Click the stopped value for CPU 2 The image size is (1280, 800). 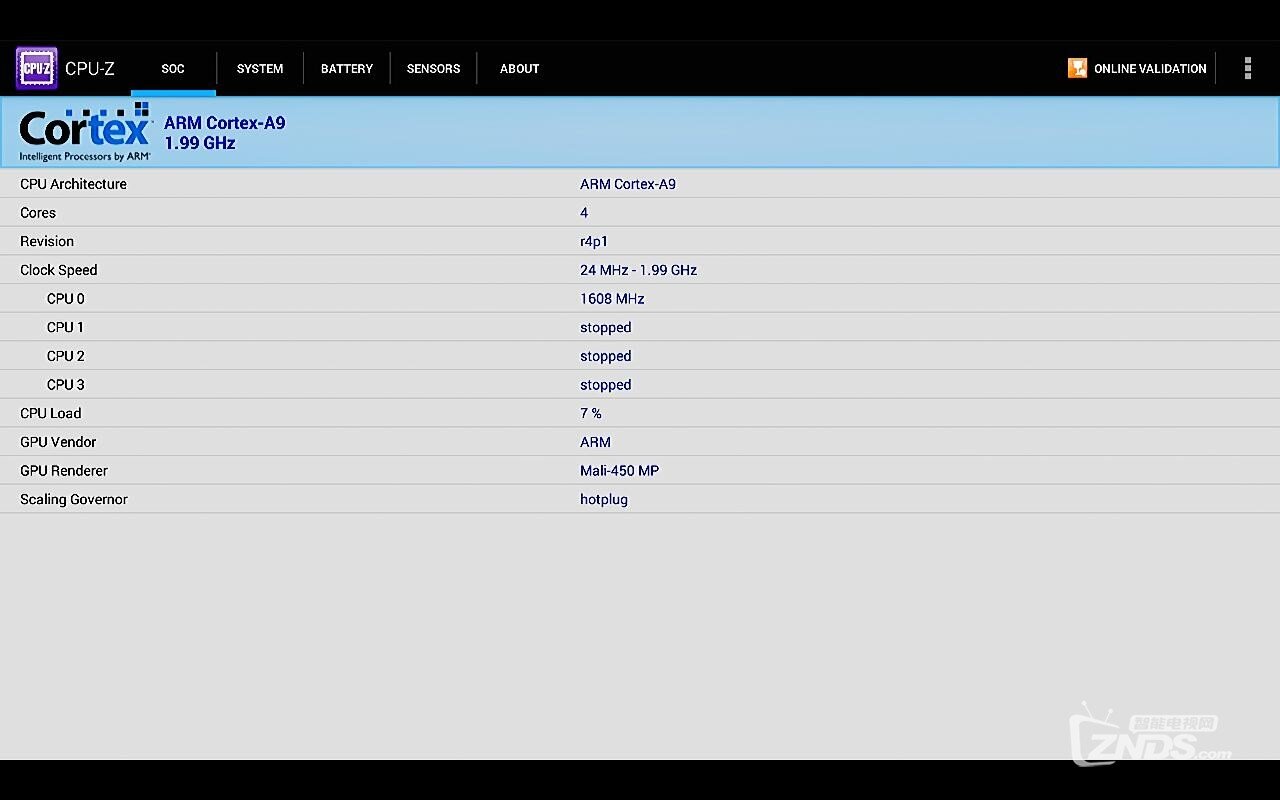[x=606, y=356]
